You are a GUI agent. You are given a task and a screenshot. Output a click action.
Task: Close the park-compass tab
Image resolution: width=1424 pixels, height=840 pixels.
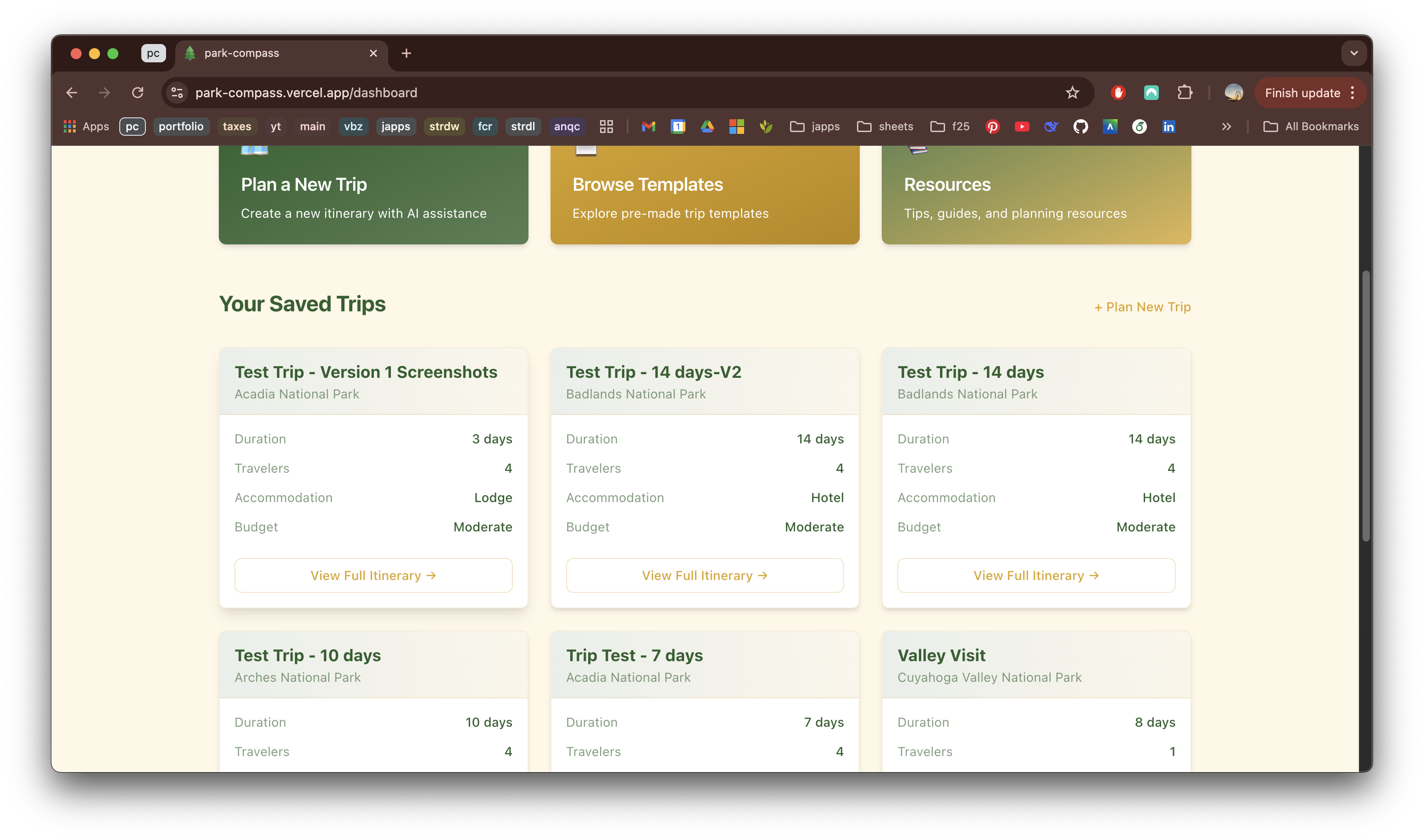(373, 53)
